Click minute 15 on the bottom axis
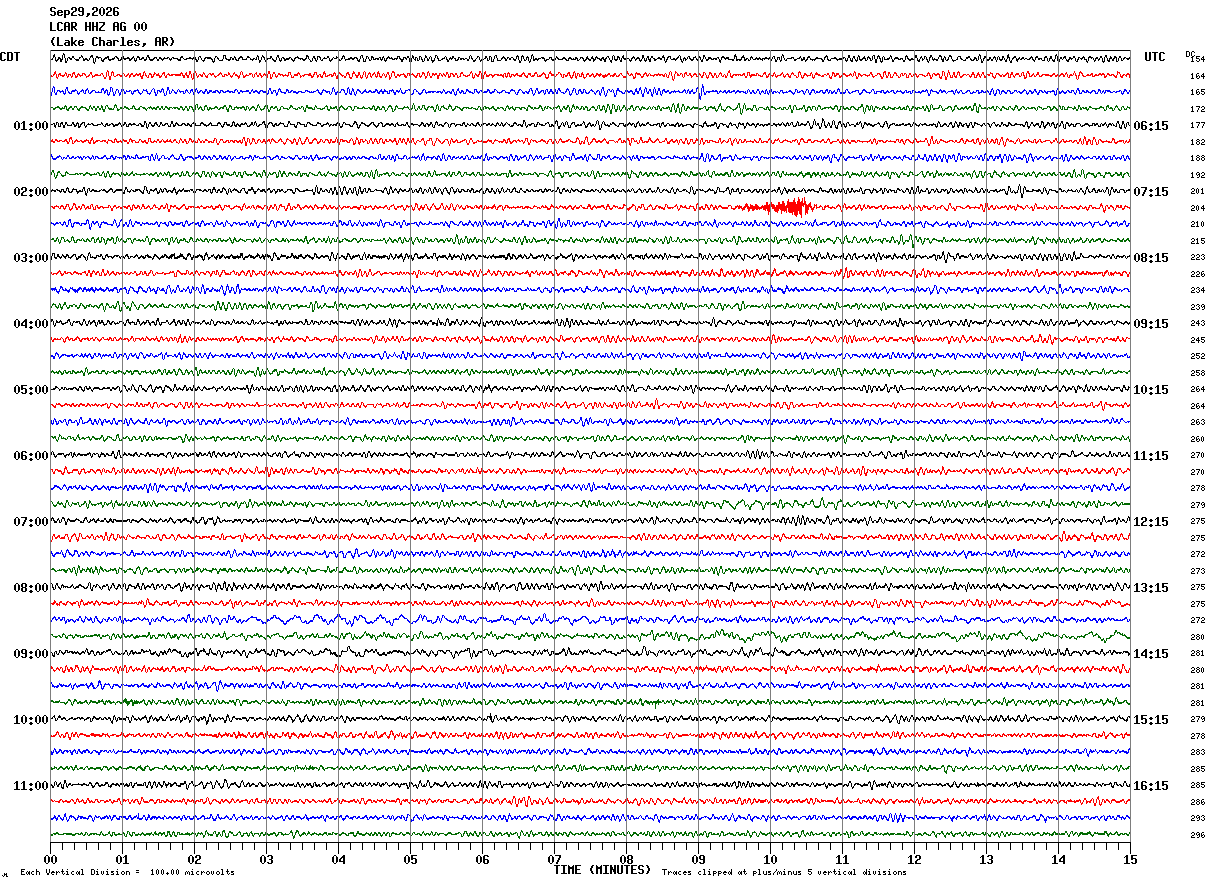 click(1130, 859)
